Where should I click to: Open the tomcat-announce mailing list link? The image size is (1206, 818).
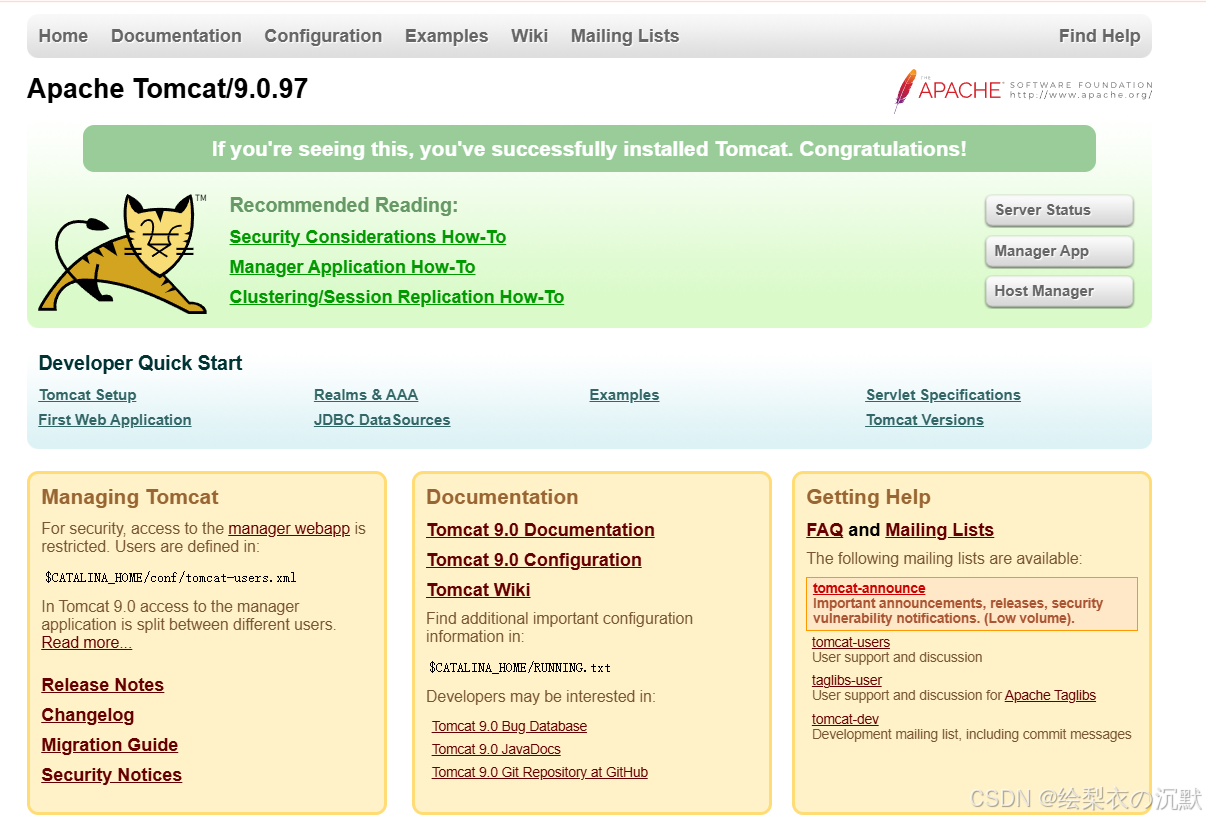pyautogui.click(x=869, y=589)
